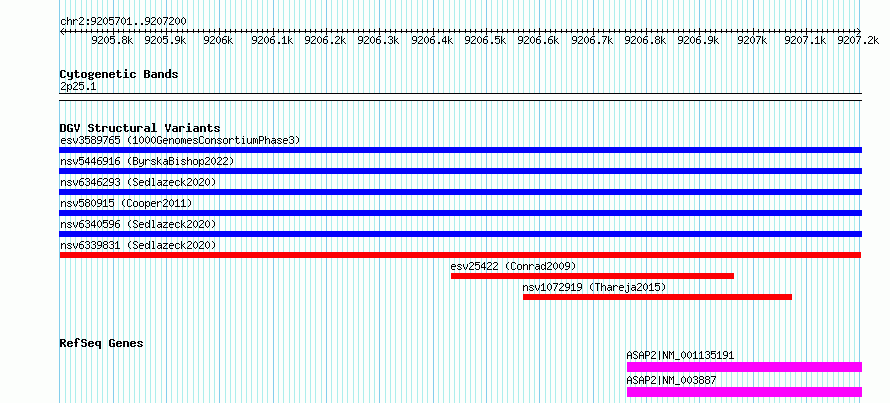The image size is (890, 403).
Task: Click the 9206.2k ruler tick label
Action: pos(325,40)
